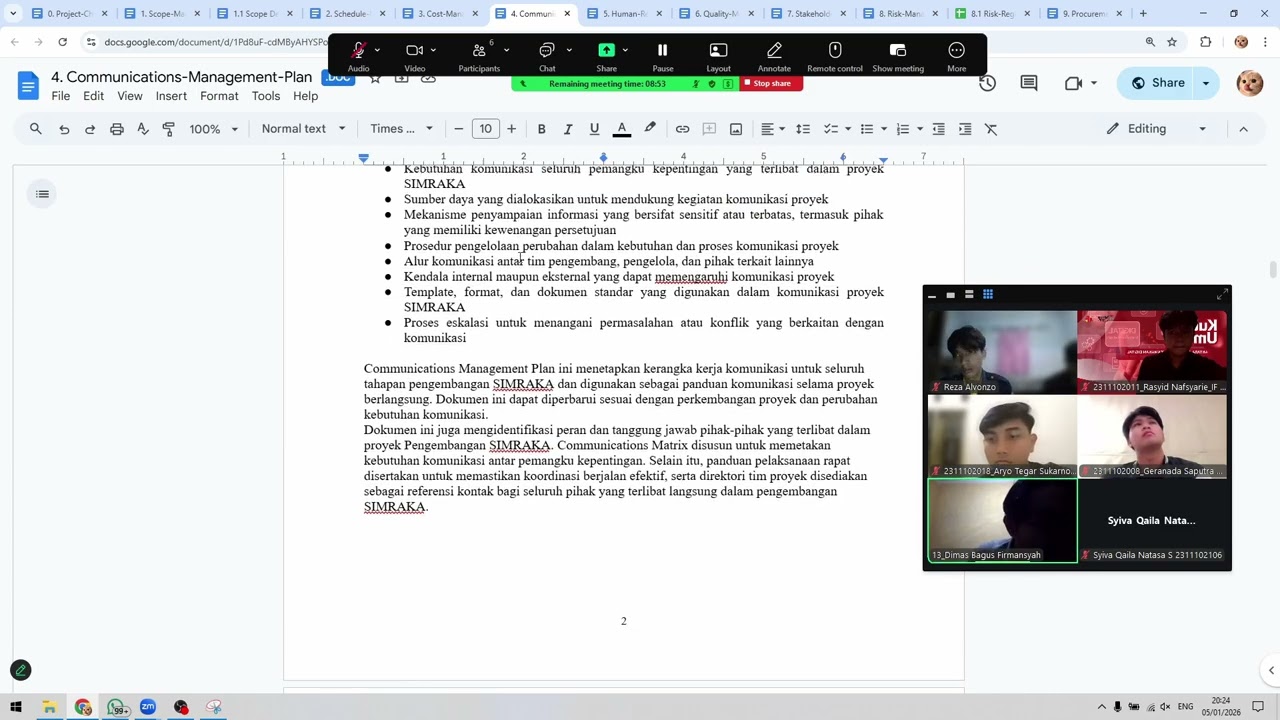Click Show meeting in Zoom toolbar
1280x720 pixels.
click(x=898, y=55)
